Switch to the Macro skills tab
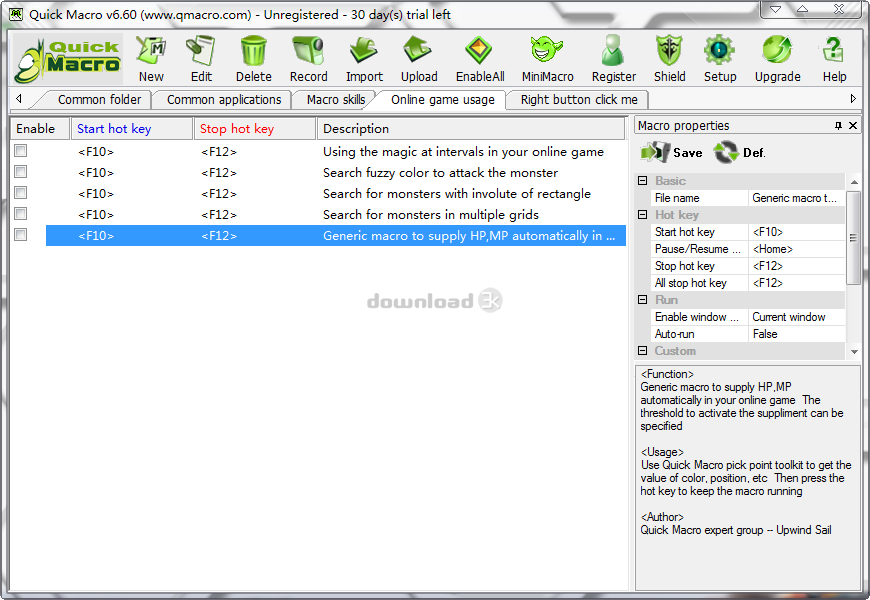 click(334, 99)
